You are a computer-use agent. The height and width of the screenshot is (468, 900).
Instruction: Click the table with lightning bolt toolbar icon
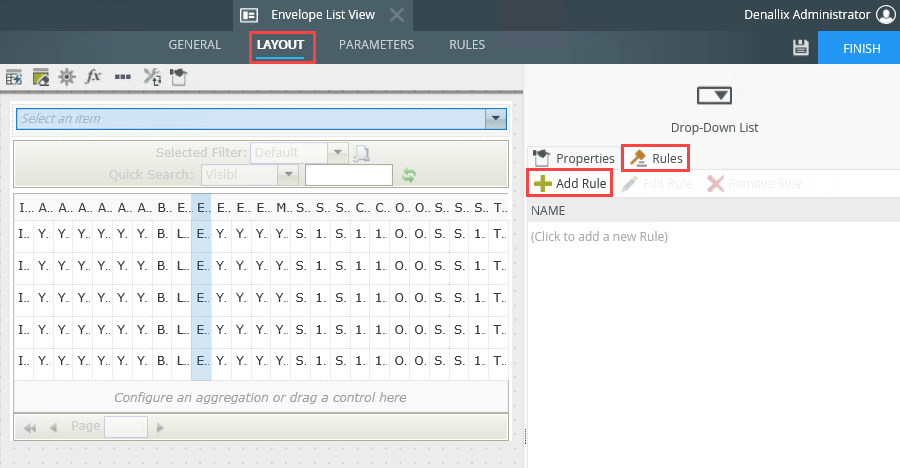[14, 77]
